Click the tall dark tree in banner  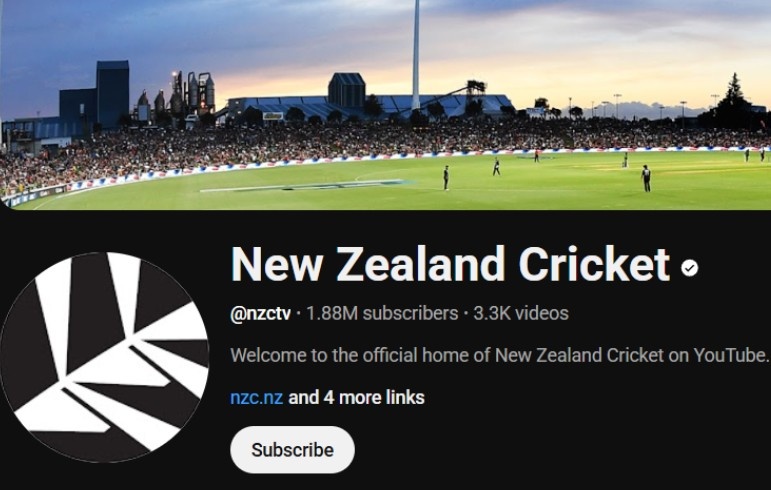click(733, 102)
